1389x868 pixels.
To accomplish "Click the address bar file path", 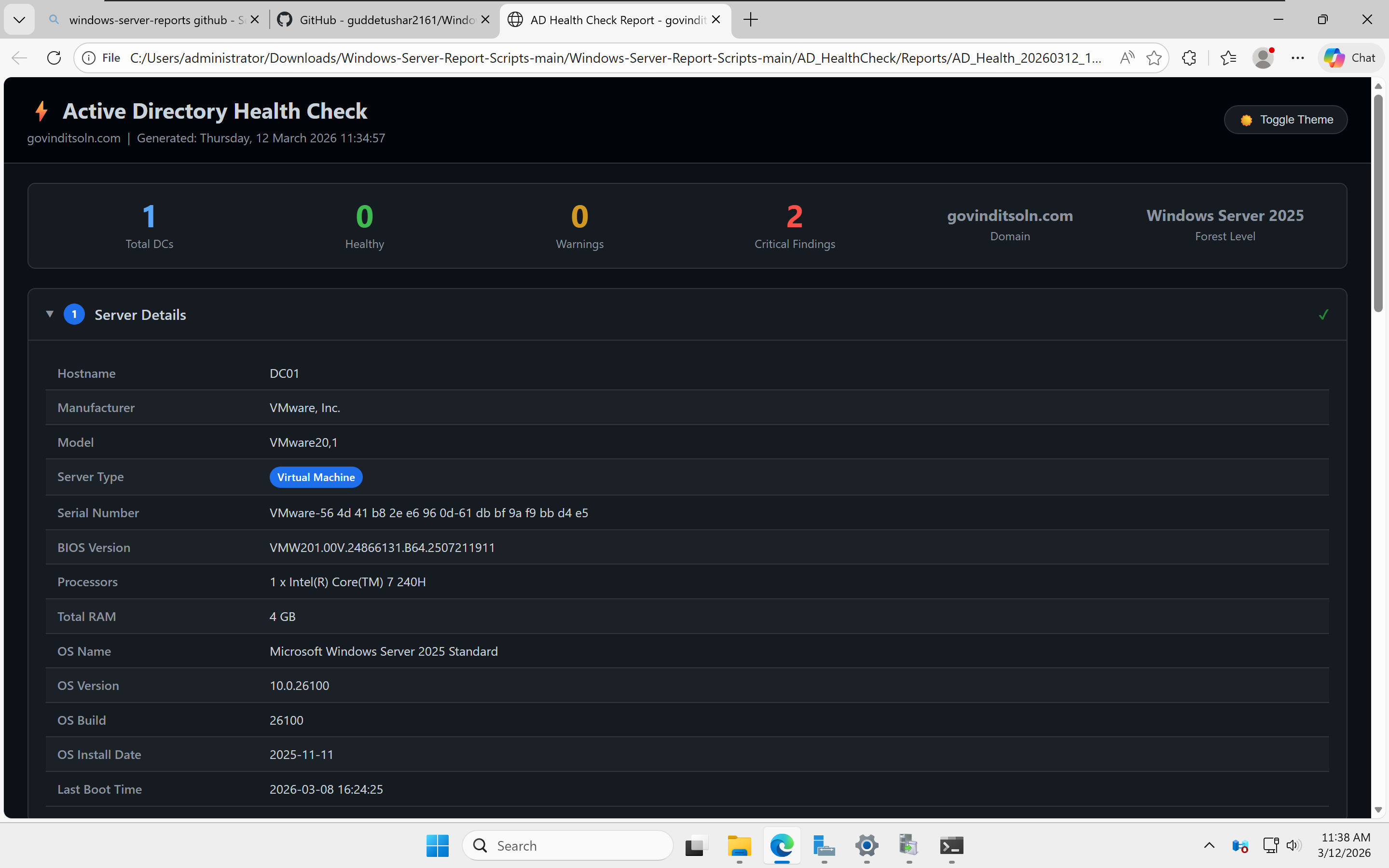I will tap(615, 58).
